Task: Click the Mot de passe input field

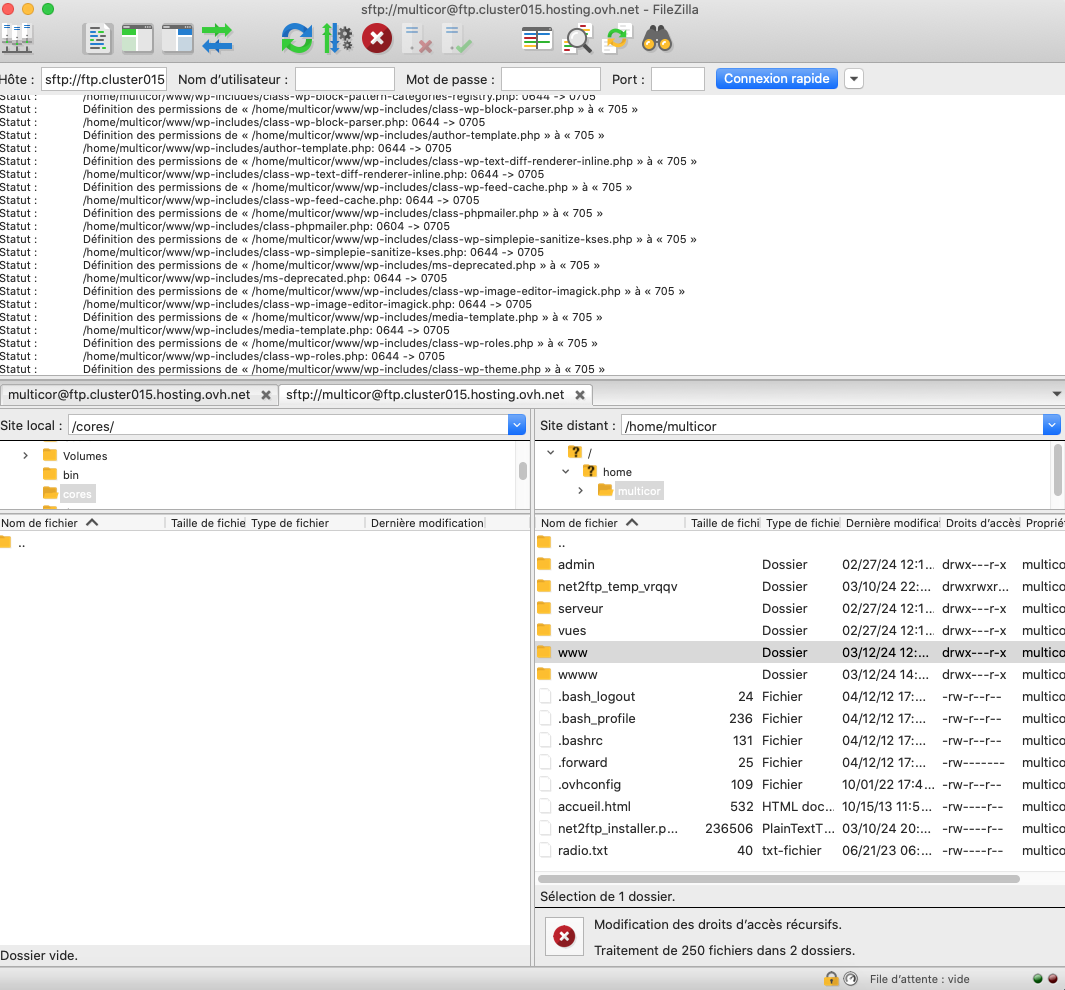Action: (550, 79)
